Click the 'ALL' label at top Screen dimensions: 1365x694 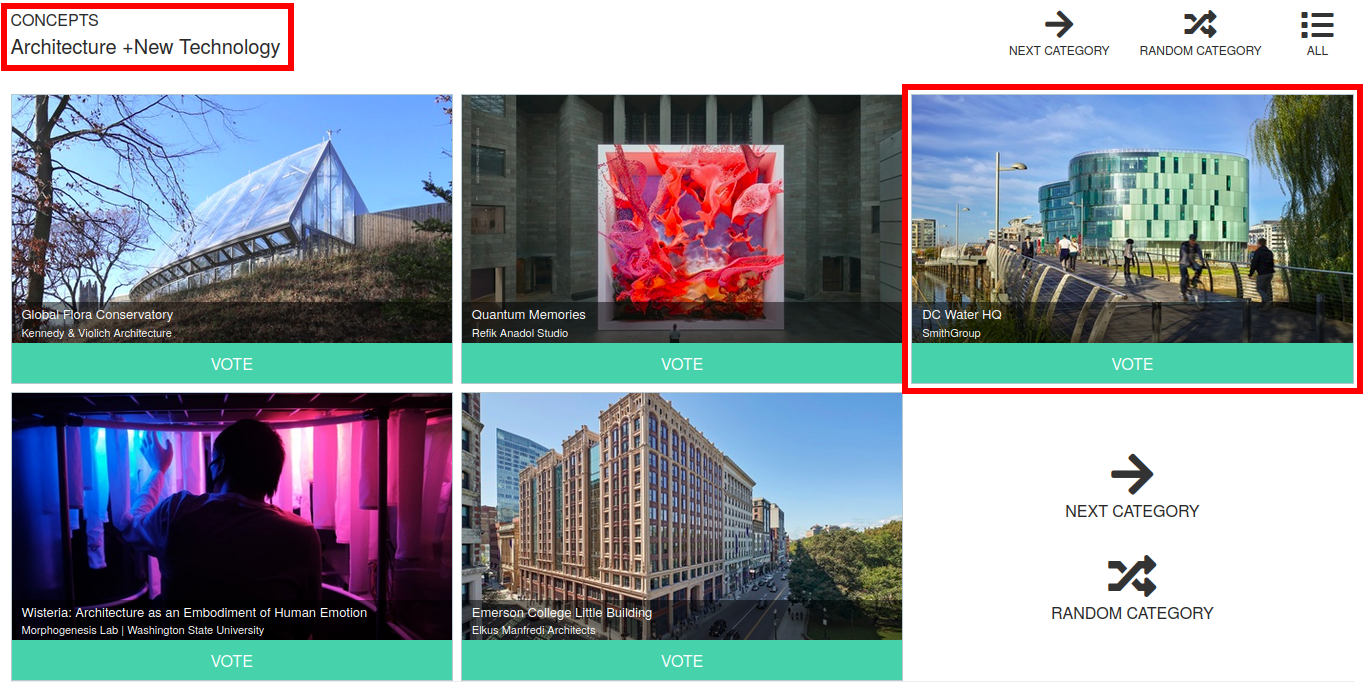1317,51
